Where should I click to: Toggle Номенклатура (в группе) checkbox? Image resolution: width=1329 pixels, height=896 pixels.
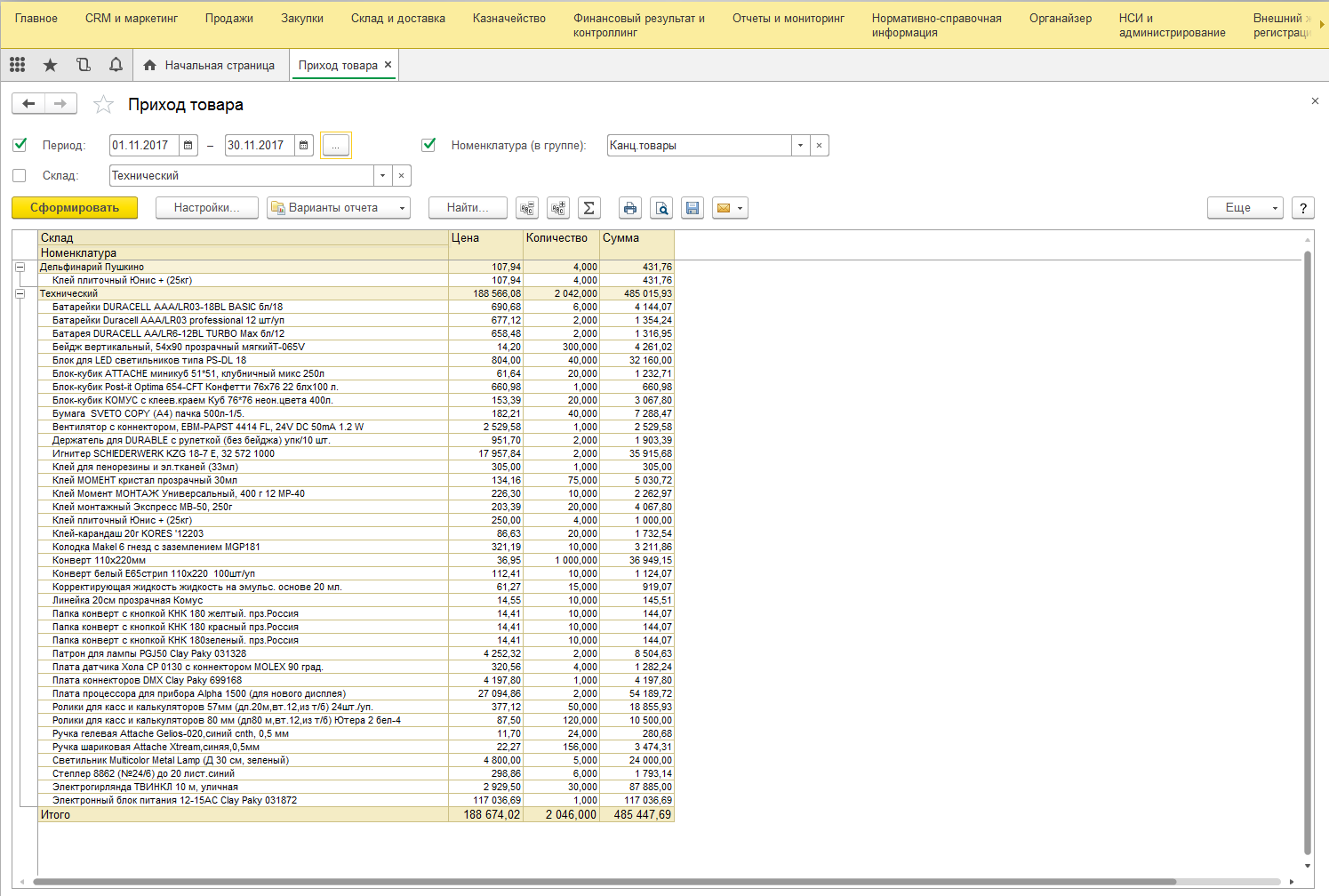coord(428,145)
